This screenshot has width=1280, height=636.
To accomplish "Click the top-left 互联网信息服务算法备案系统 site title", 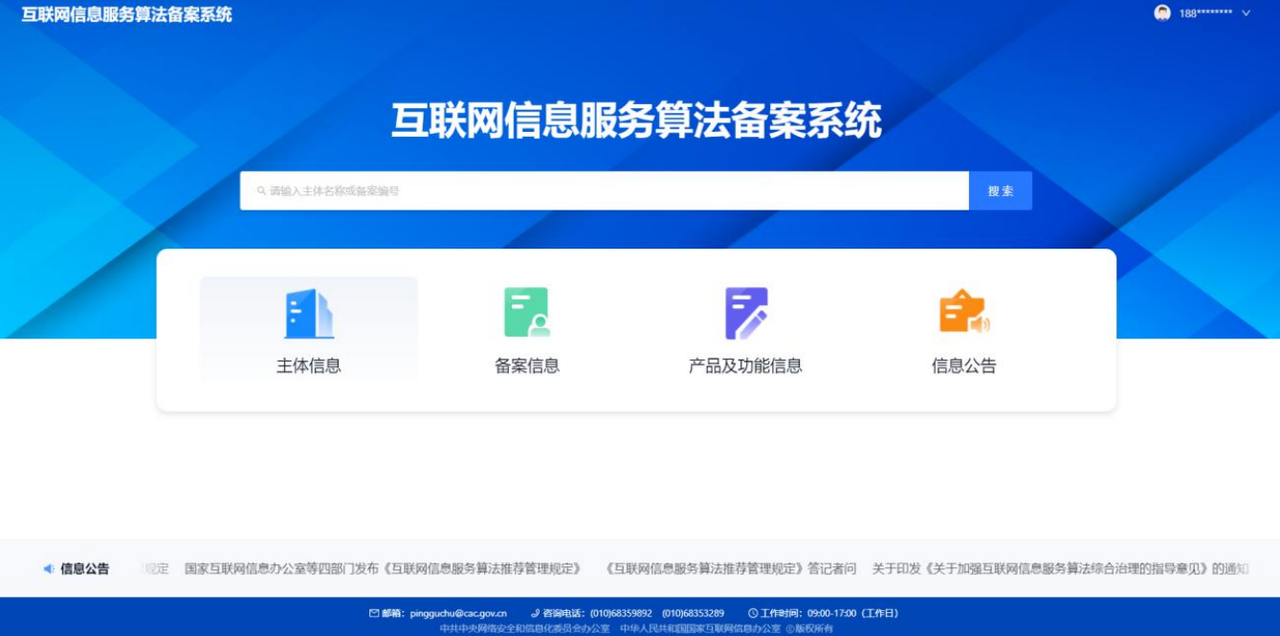I will 127,14.
